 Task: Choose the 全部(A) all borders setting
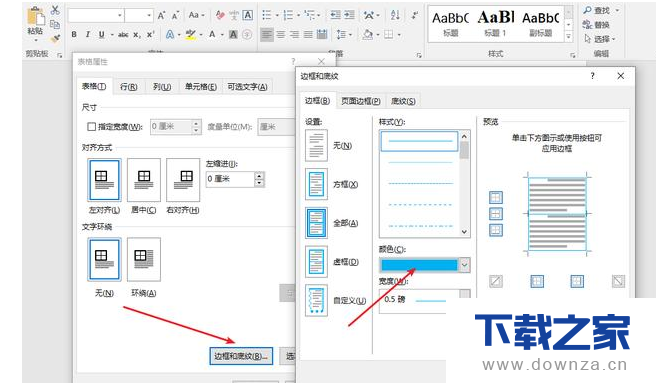pyautogui.click(x=316, y=223)
